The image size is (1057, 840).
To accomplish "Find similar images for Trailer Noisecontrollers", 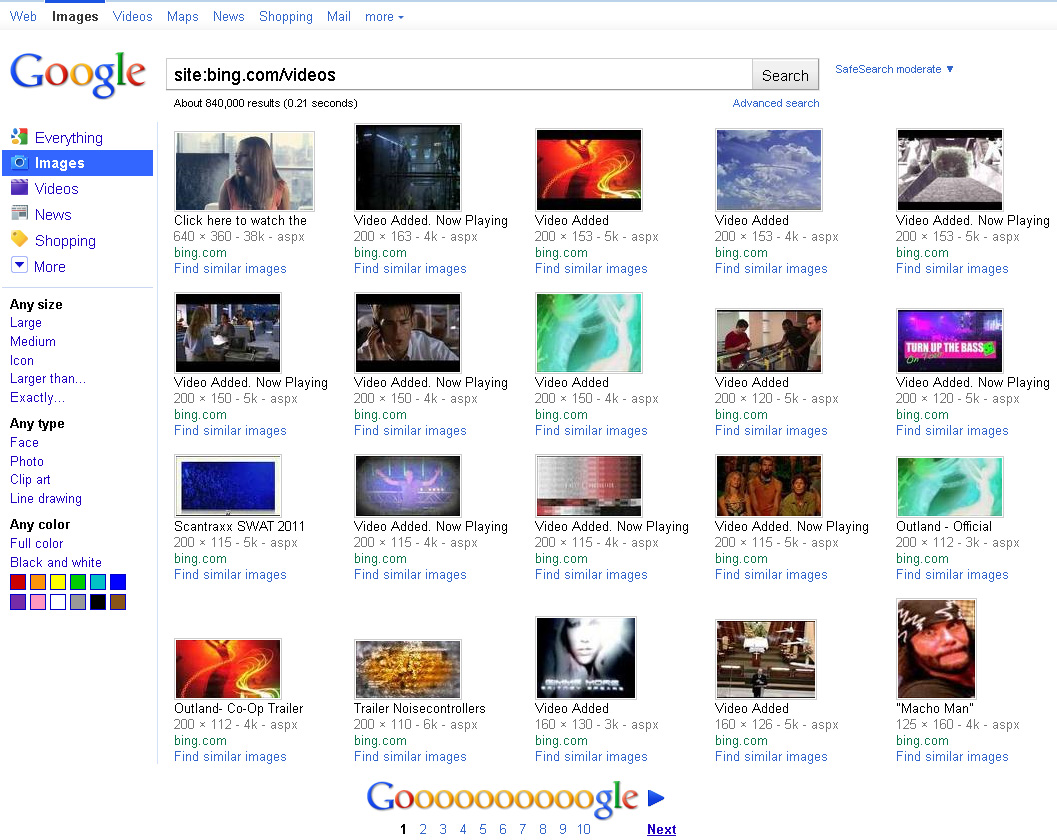I will (410, 757).
